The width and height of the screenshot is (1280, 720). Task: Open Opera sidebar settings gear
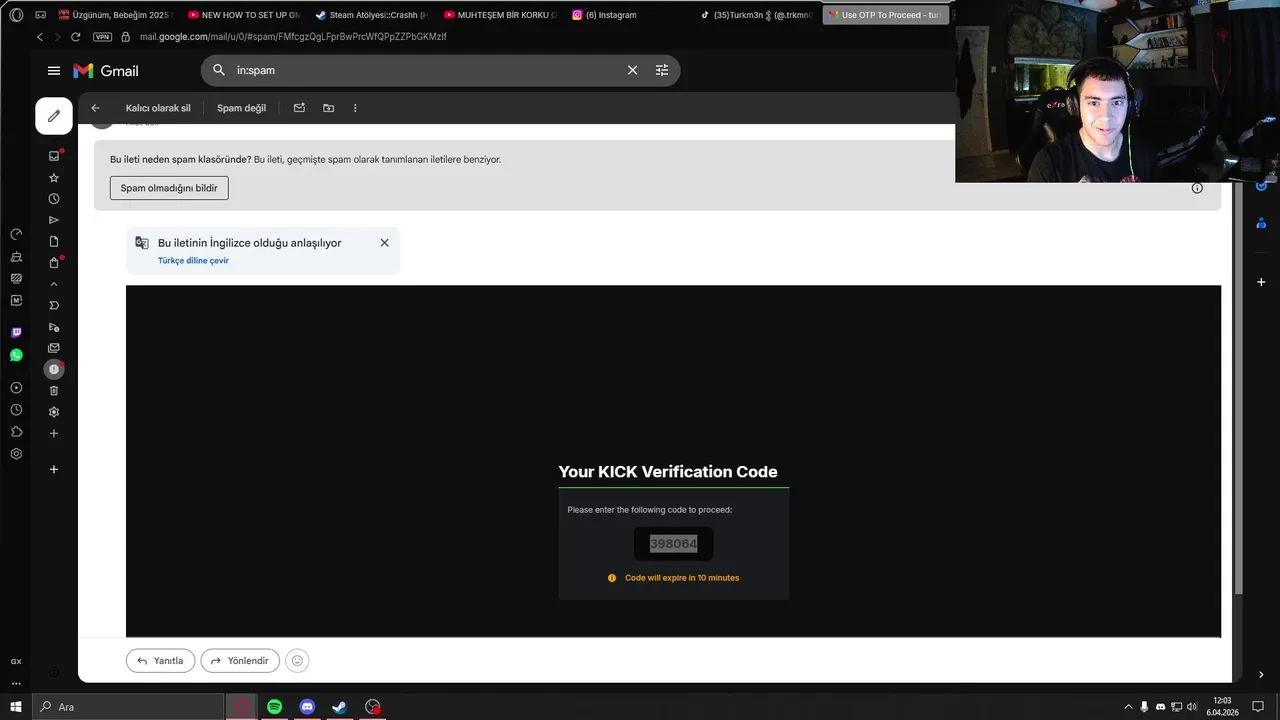16,454
